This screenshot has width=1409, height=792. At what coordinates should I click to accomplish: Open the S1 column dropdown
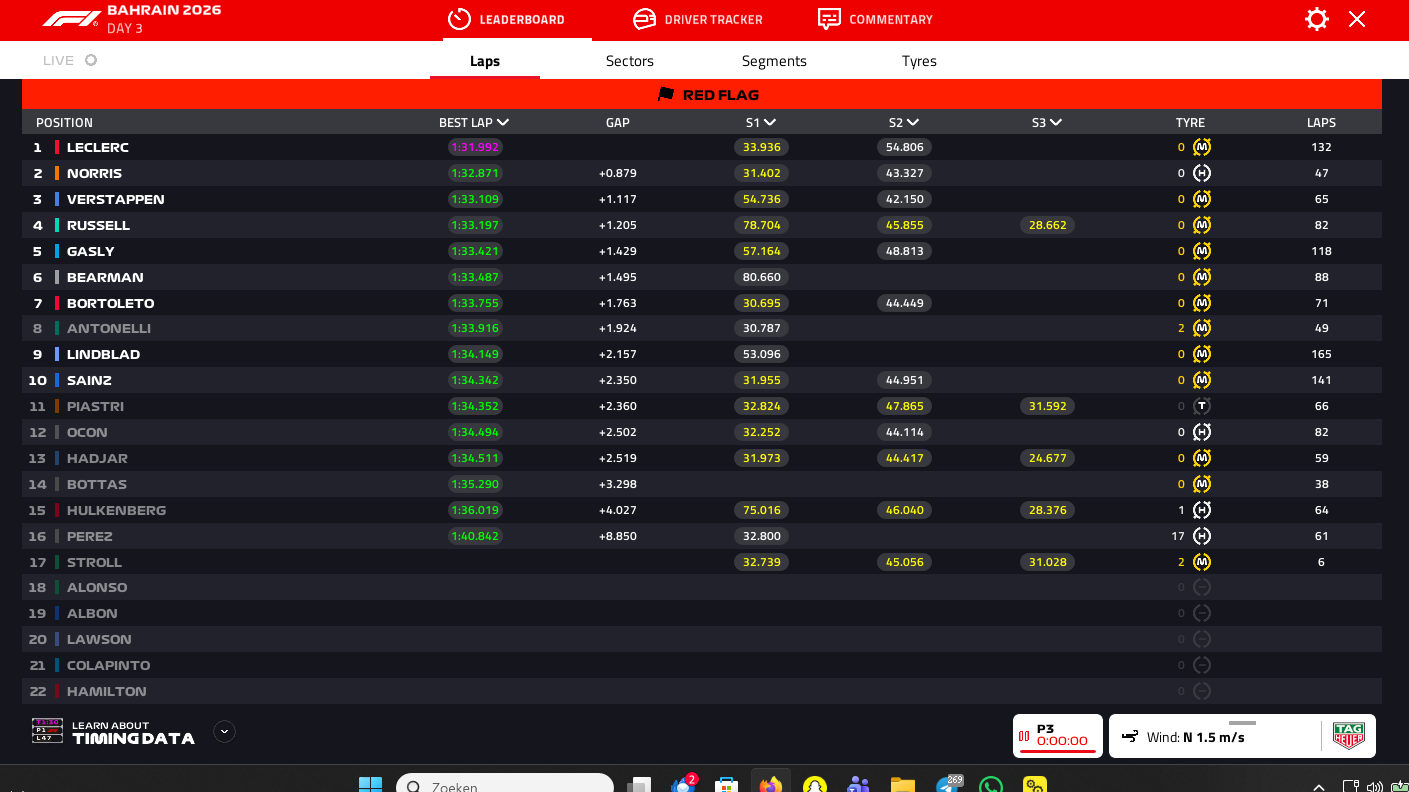point(770,122)
